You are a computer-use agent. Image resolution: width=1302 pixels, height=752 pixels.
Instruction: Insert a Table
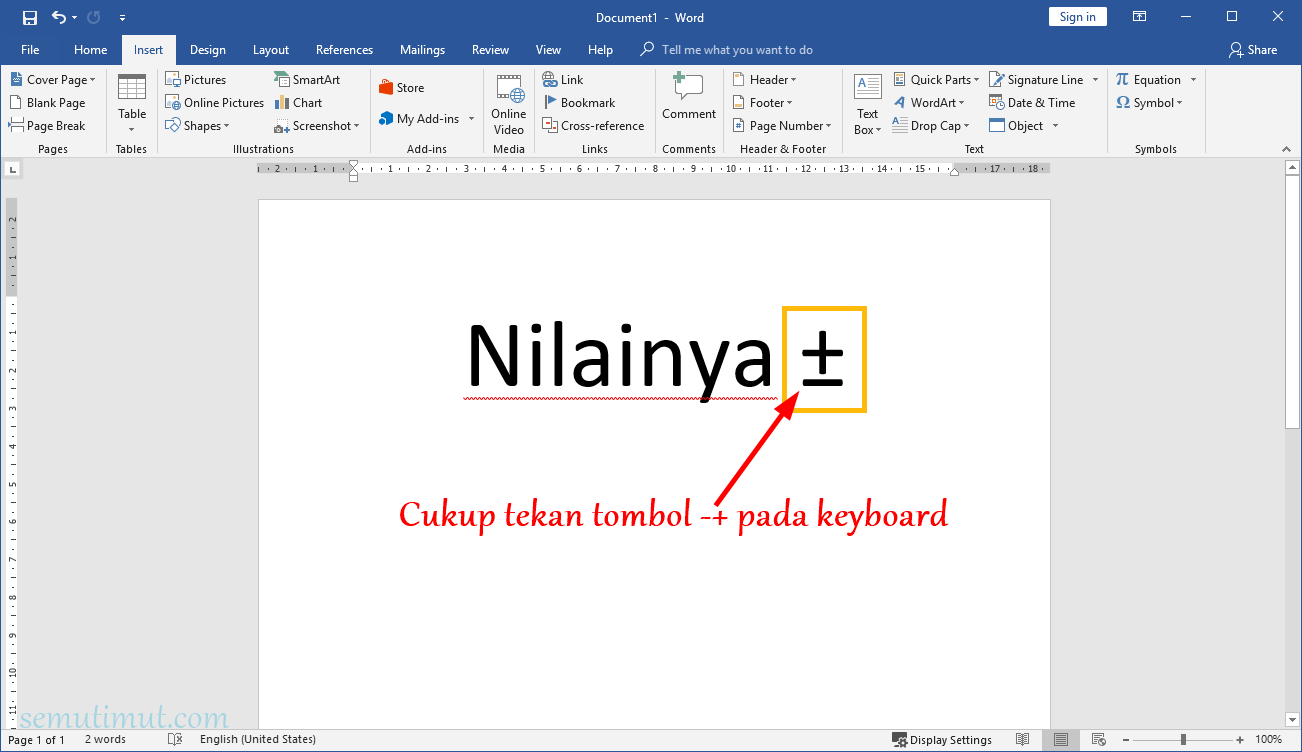coord(131,104)
